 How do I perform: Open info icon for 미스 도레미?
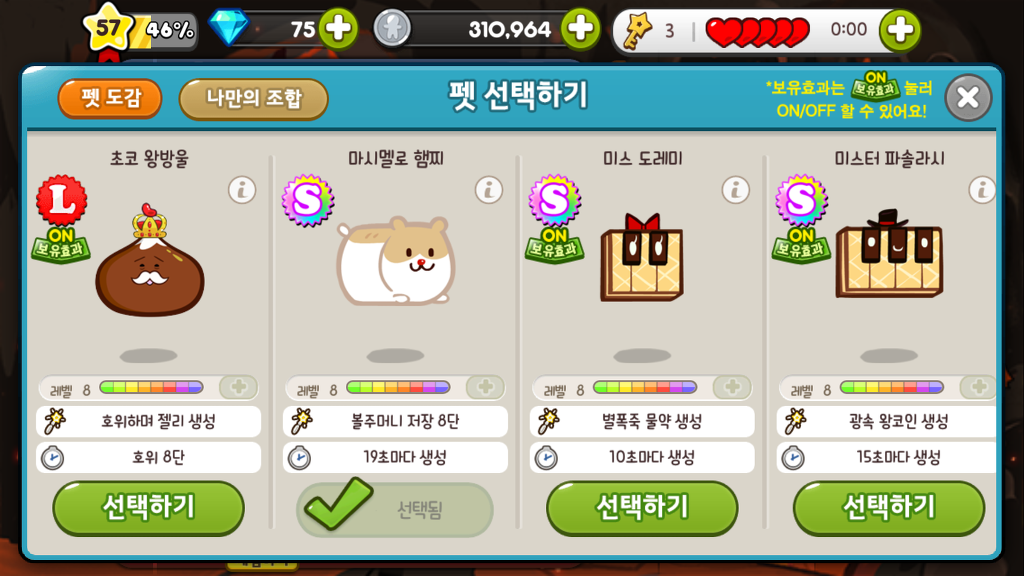(x=735, y=190)
